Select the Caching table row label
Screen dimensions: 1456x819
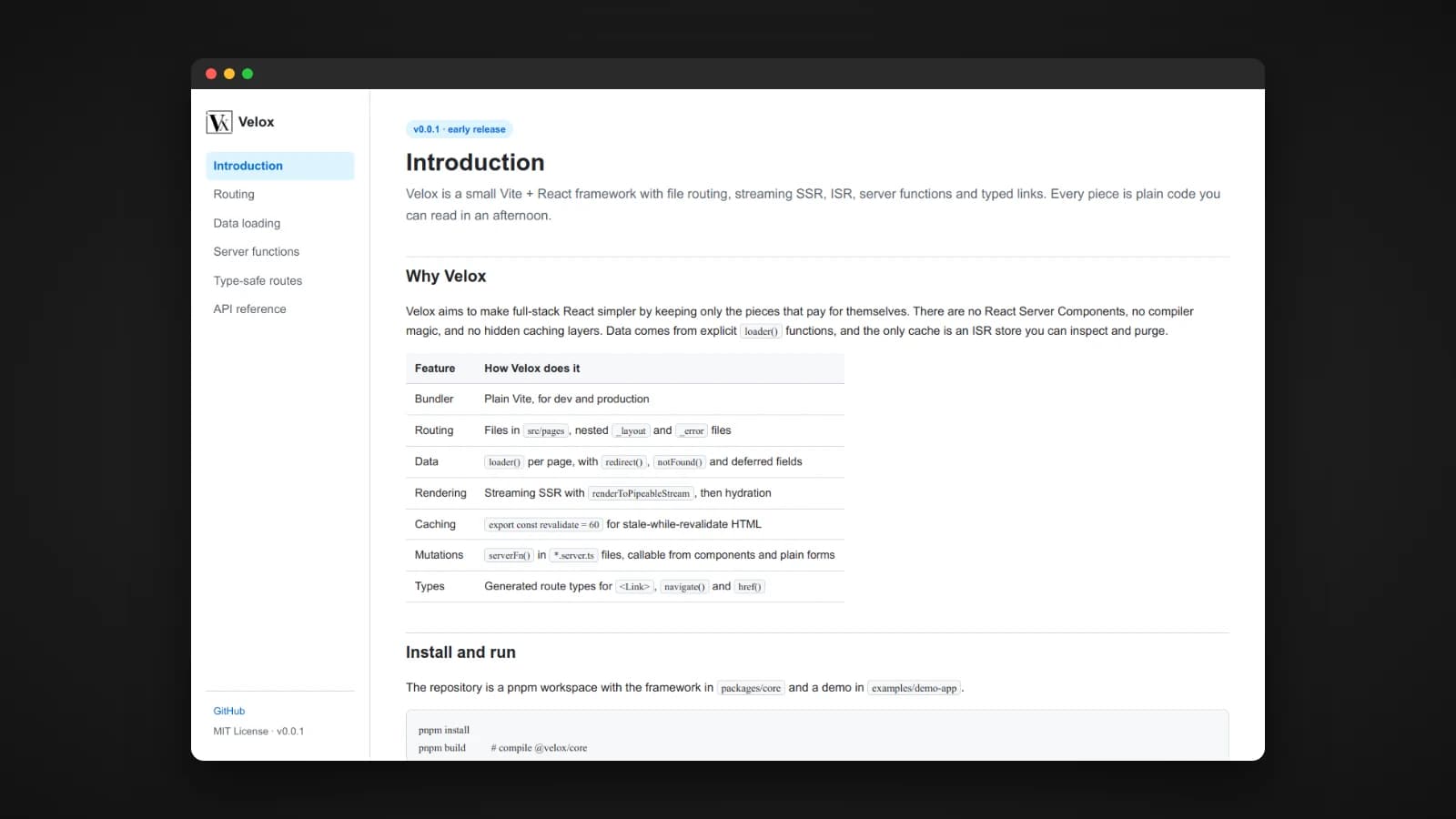pos(435,524)
